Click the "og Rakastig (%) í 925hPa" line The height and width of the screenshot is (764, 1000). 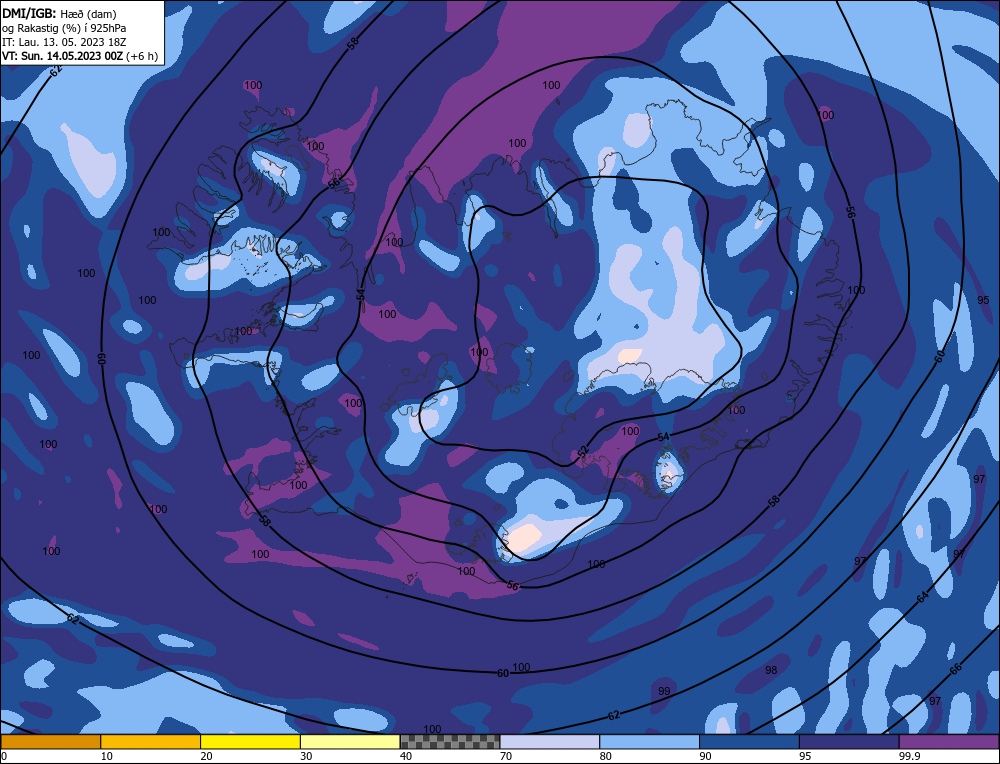coord(64,28)
